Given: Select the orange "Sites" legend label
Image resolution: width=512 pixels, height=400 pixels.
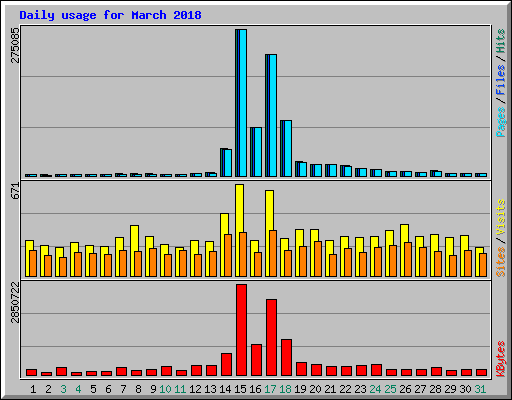Looking at the screenshot, I should coord(500,262).
